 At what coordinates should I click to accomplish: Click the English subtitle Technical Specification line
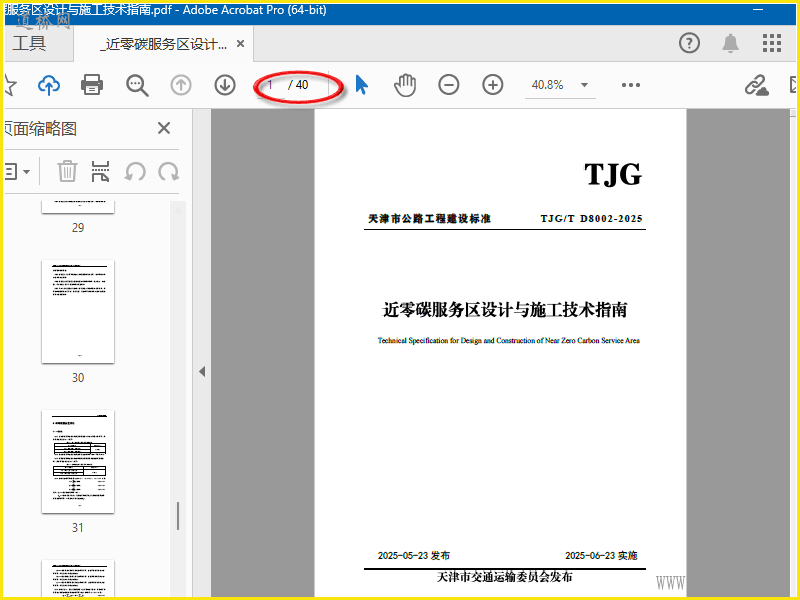[x=508, y=340]
